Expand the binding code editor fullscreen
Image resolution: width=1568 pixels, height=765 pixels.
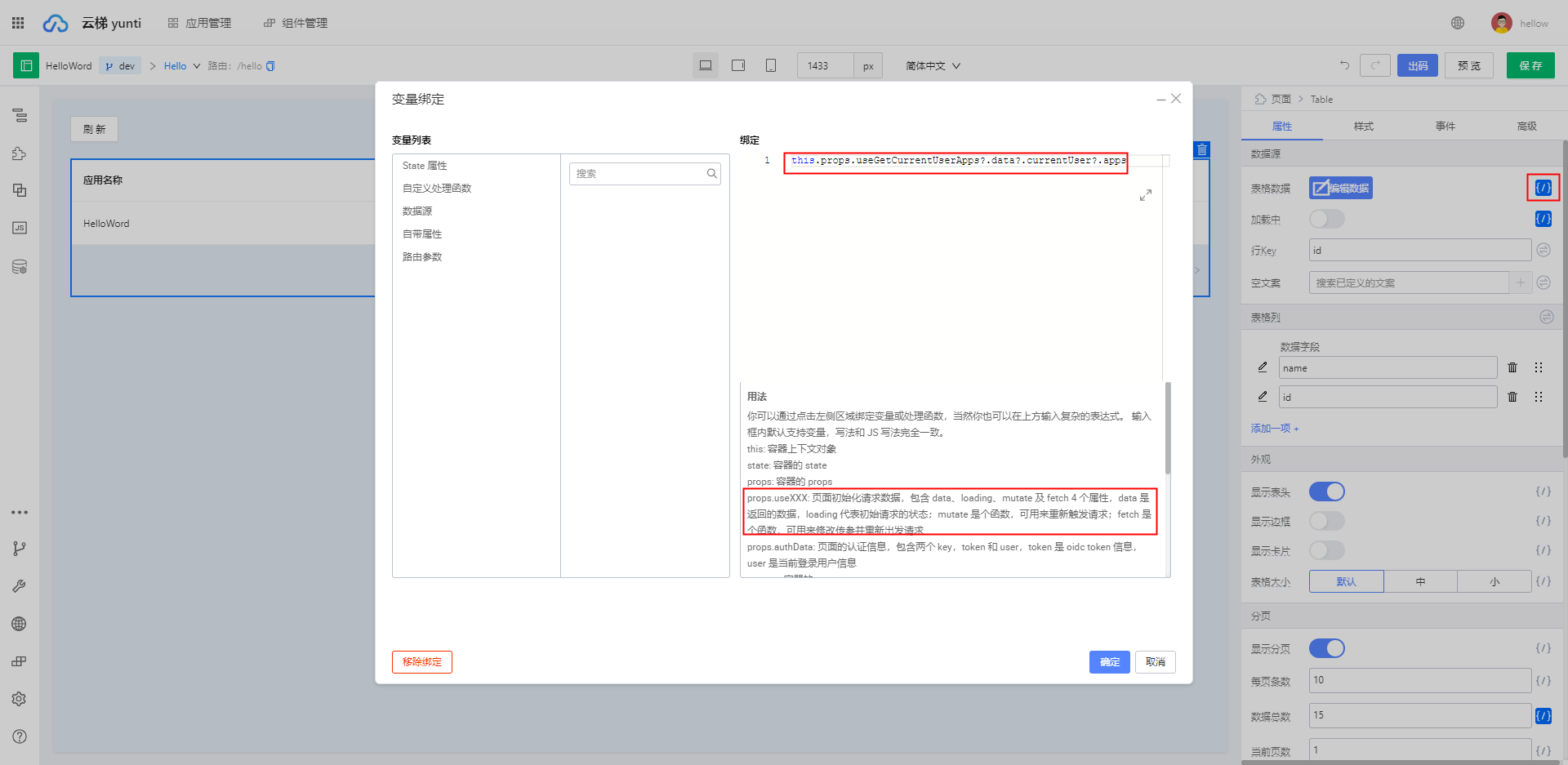click(x=1146, y=195)
